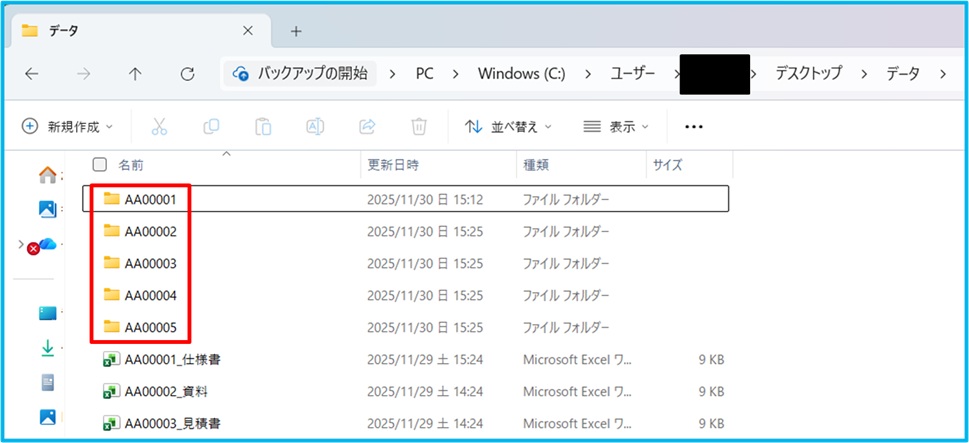
Task: Click the Rename icon in the toolbar
Action: click(315, 127)
